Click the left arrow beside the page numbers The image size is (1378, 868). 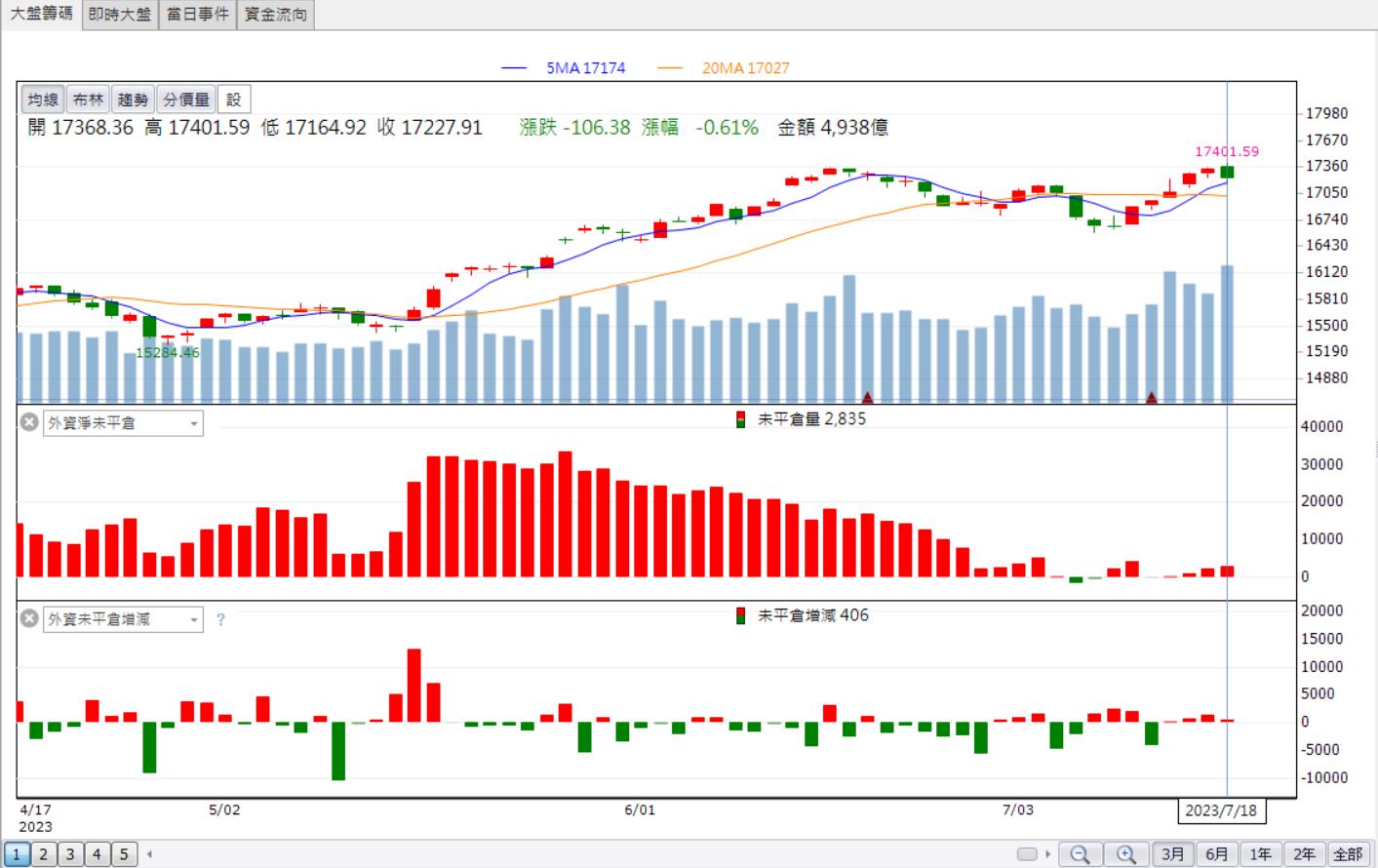pyautogui.click(x=149, y=854)
